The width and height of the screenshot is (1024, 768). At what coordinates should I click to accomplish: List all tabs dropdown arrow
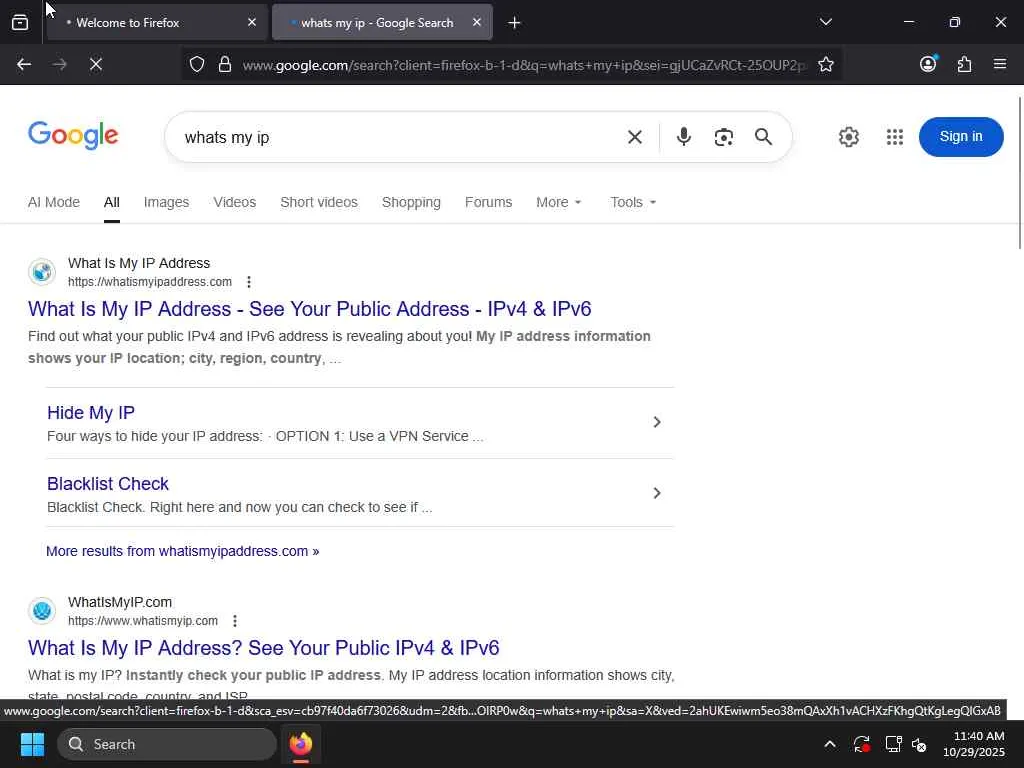pyautogui.click(x=826, y=23)
